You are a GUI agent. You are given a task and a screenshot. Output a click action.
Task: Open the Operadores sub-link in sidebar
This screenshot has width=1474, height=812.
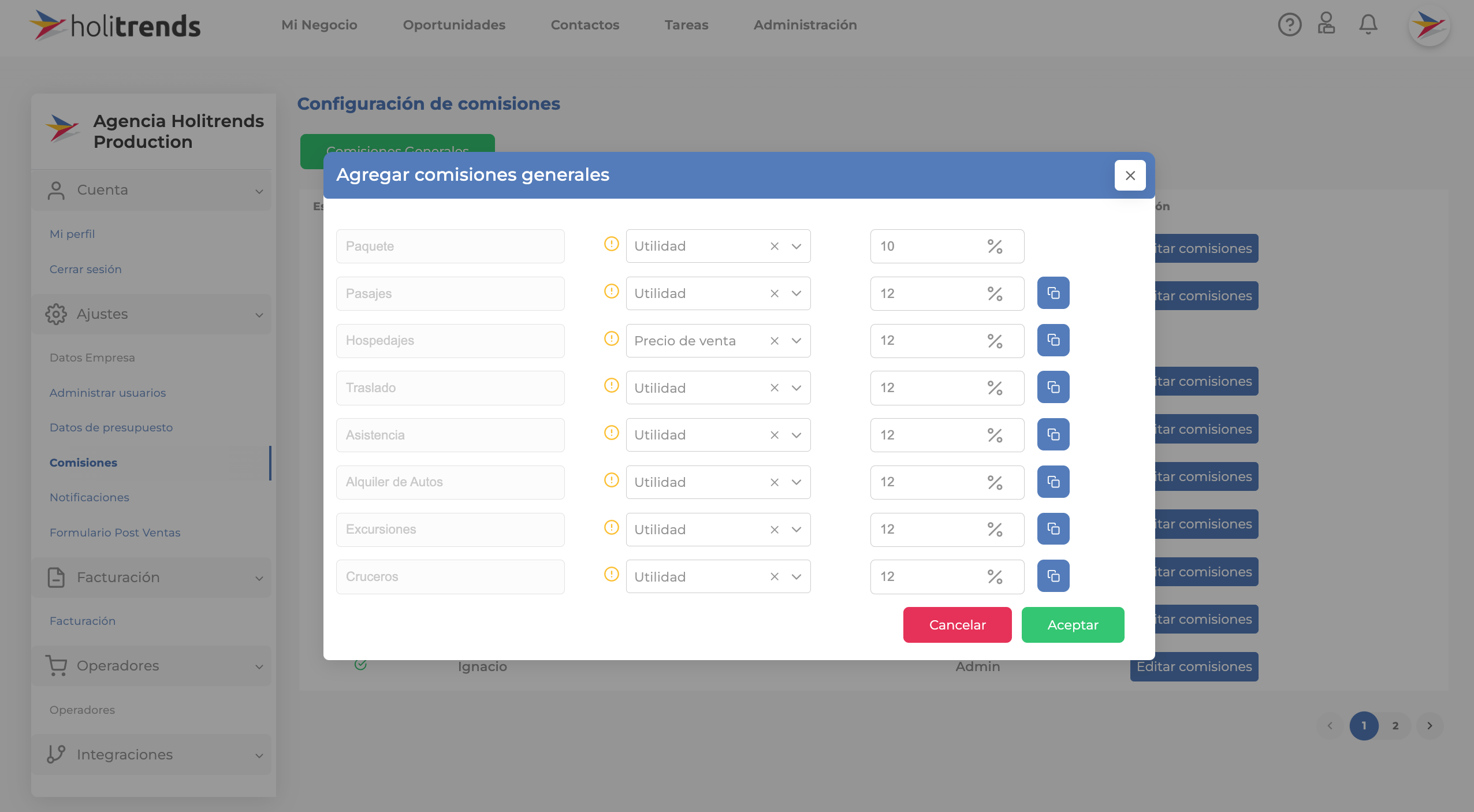(82, 710)
